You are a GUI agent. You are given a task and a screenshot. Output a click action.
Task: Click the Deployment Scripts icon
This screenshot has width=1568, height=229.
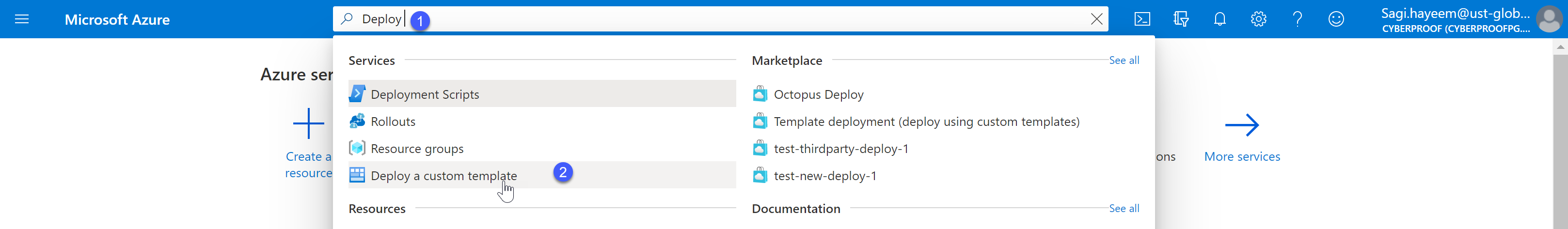click(x=357, y=93)
